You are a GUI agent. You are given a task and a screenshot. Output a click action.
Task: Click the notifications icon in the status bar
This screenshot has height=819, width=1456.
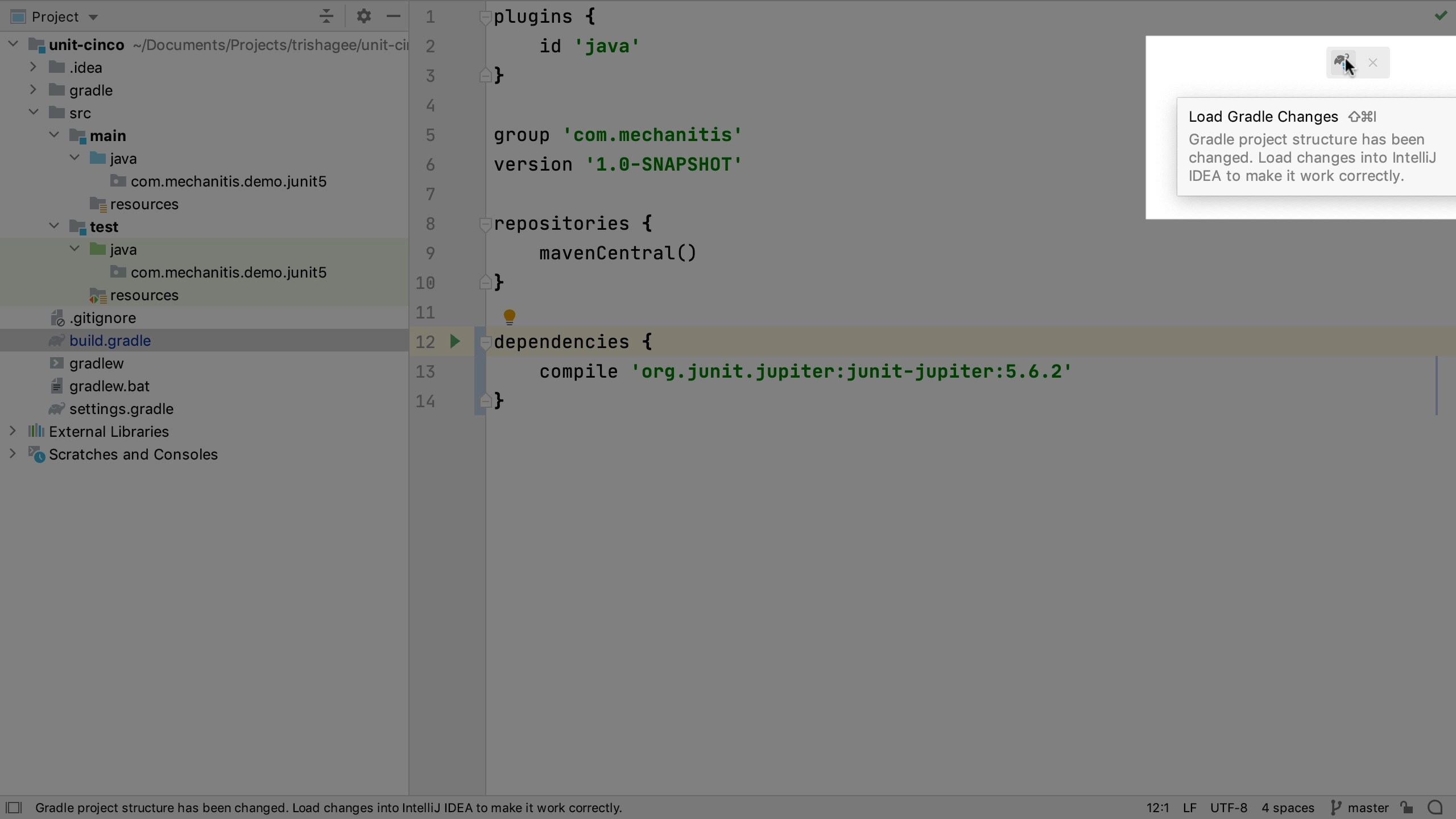click(1434, 807)
